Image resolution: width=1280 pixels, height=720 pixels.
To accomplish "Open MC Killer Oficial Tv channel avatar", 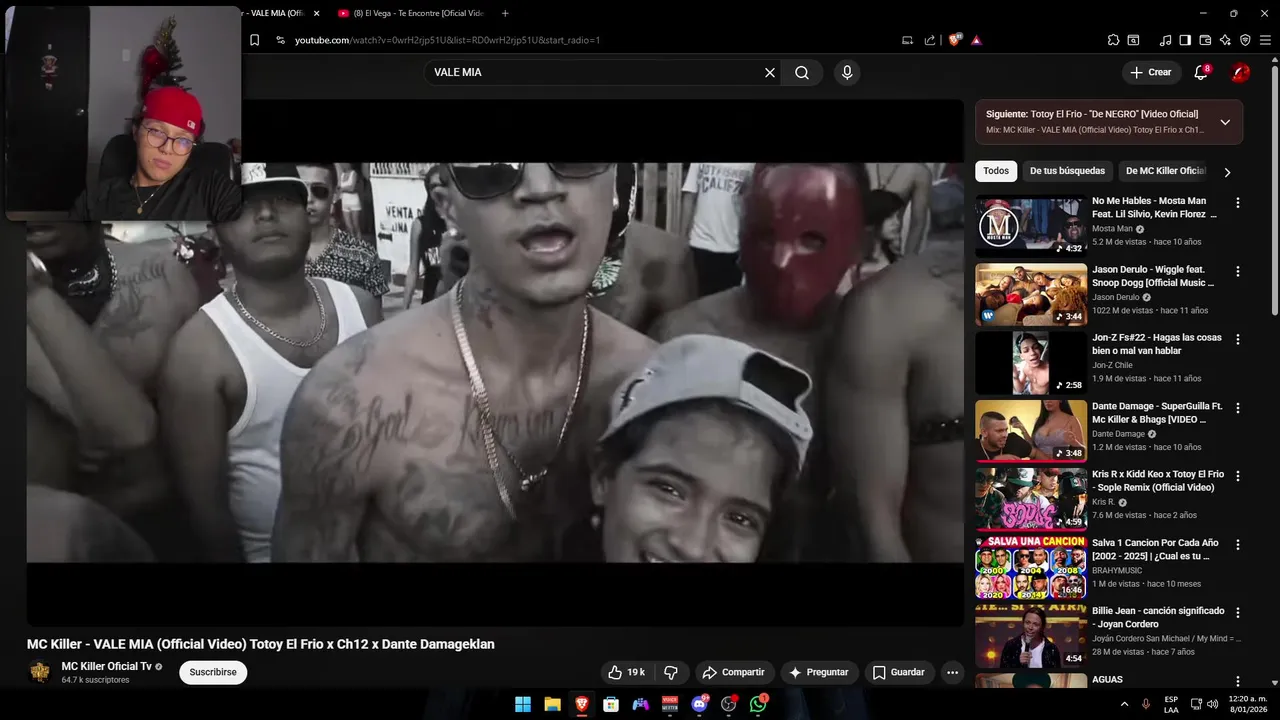I will coord(40,672).
